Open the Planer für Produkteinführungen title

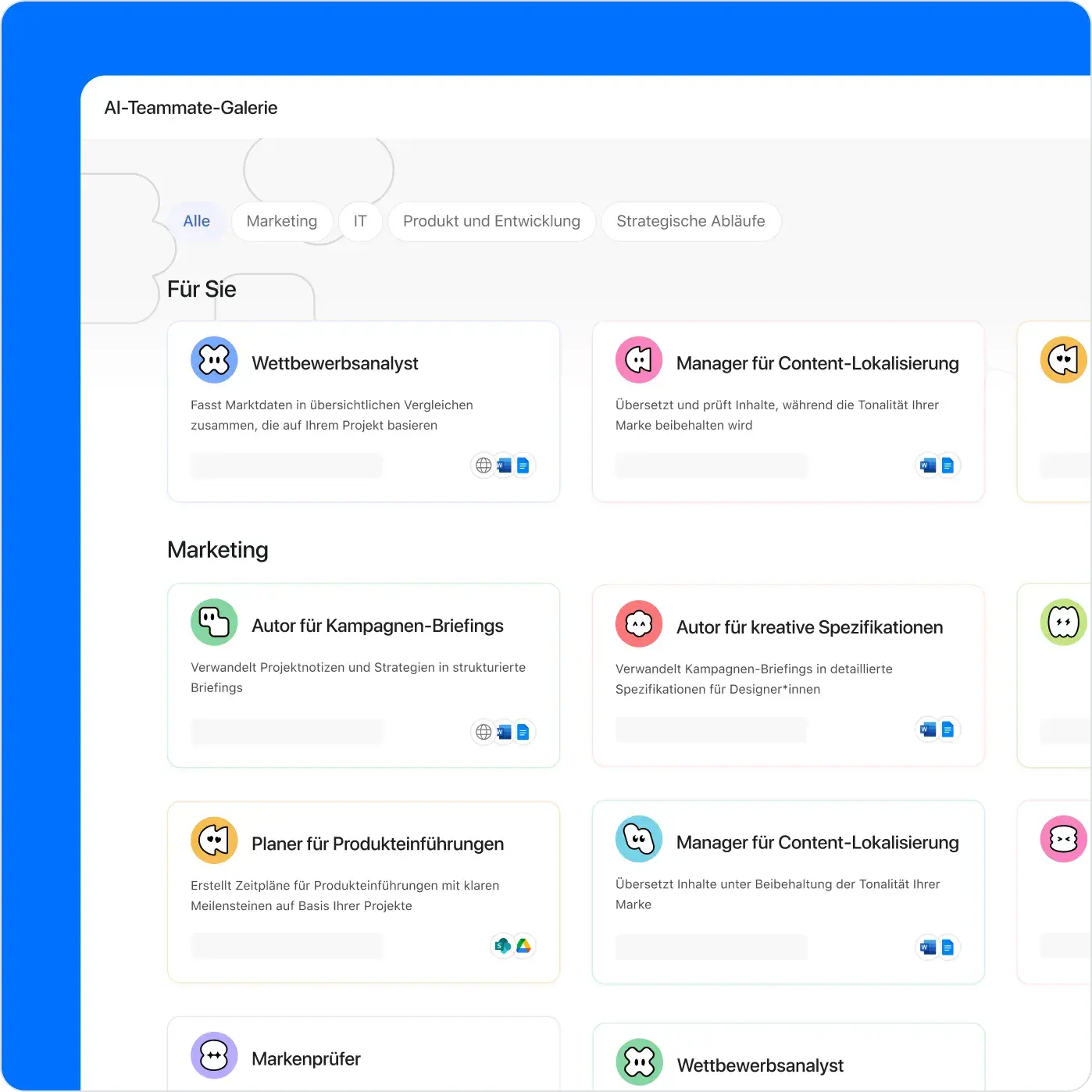(377, 844)
